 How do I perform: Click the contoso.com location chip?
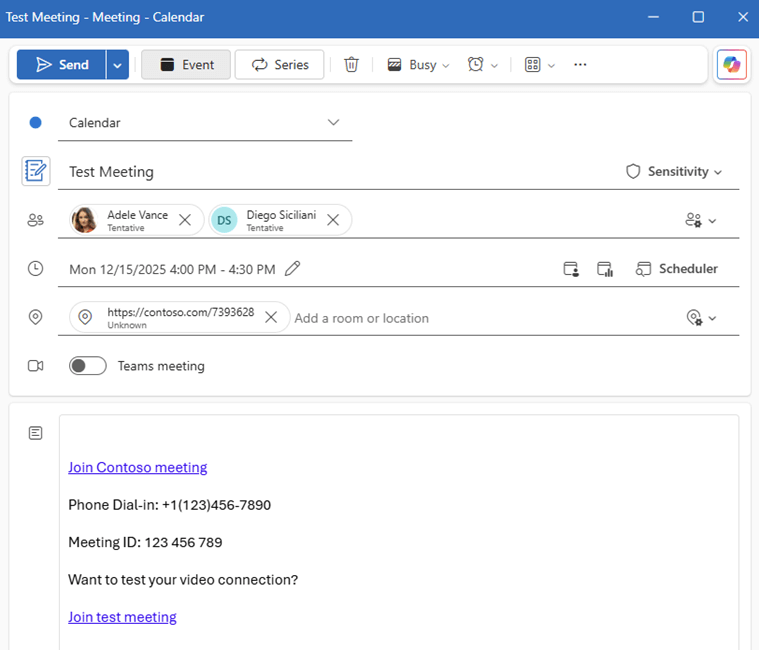[x=180, y=317]
